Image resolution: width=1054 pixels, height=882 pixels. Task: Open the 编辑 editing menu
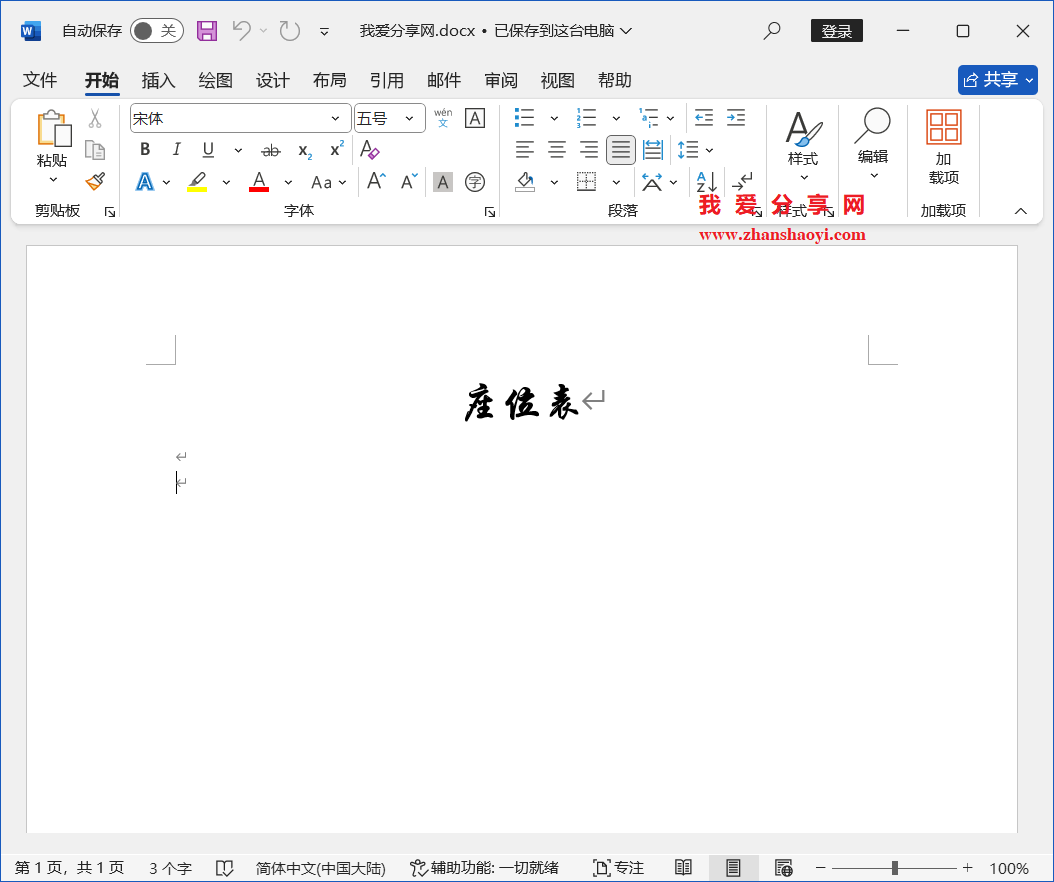pos(873,145)
